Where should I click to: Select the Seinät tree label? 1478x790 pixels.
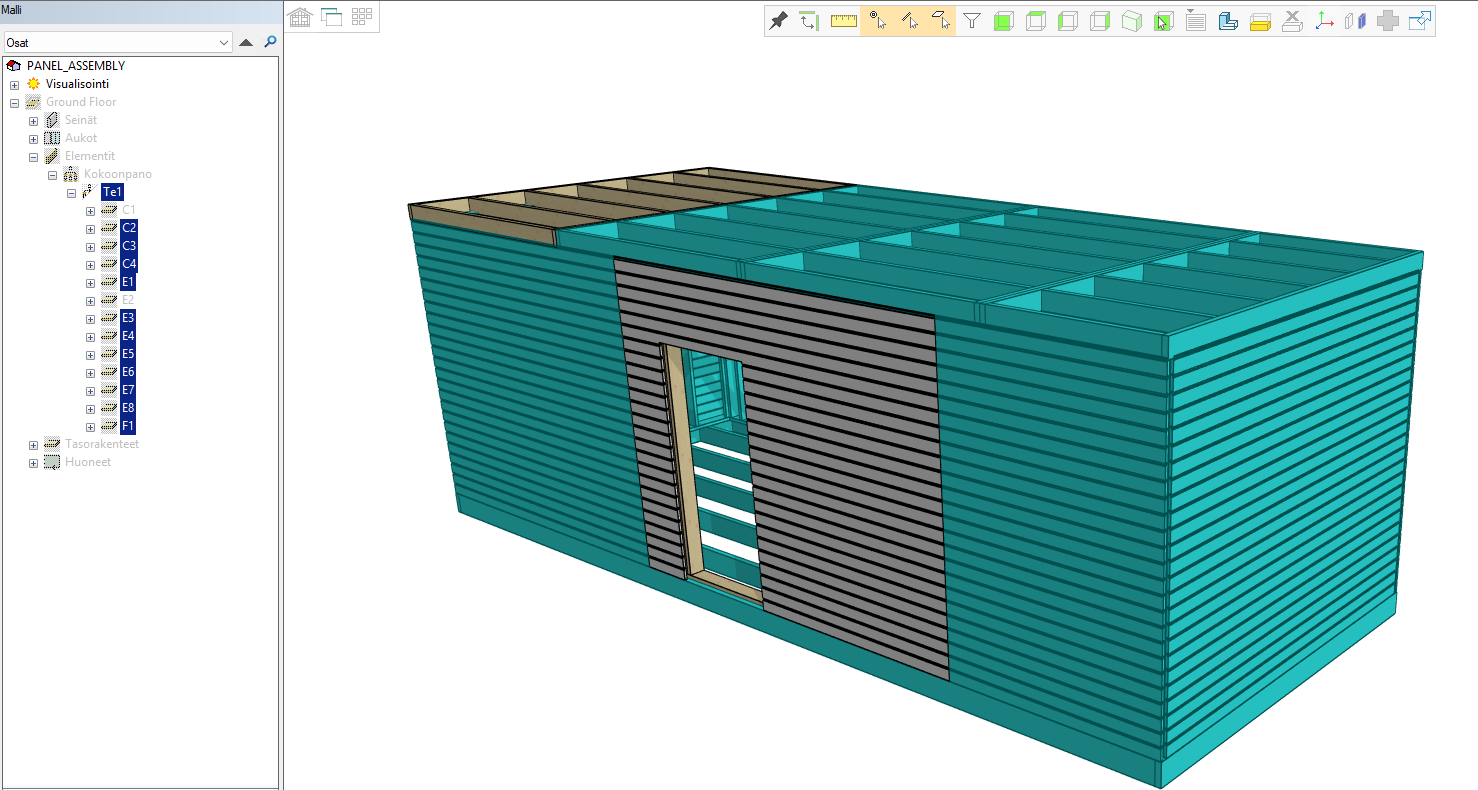[x=81, y=120]
